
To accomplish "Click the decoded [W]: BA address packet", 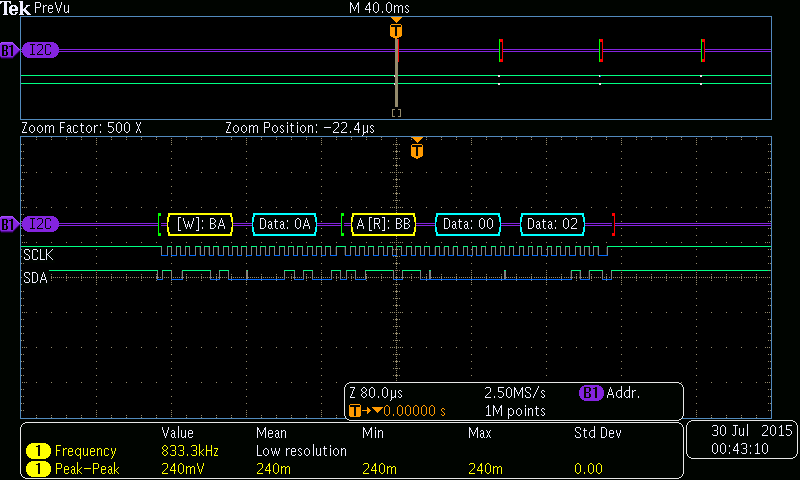I will pos(200,224).
